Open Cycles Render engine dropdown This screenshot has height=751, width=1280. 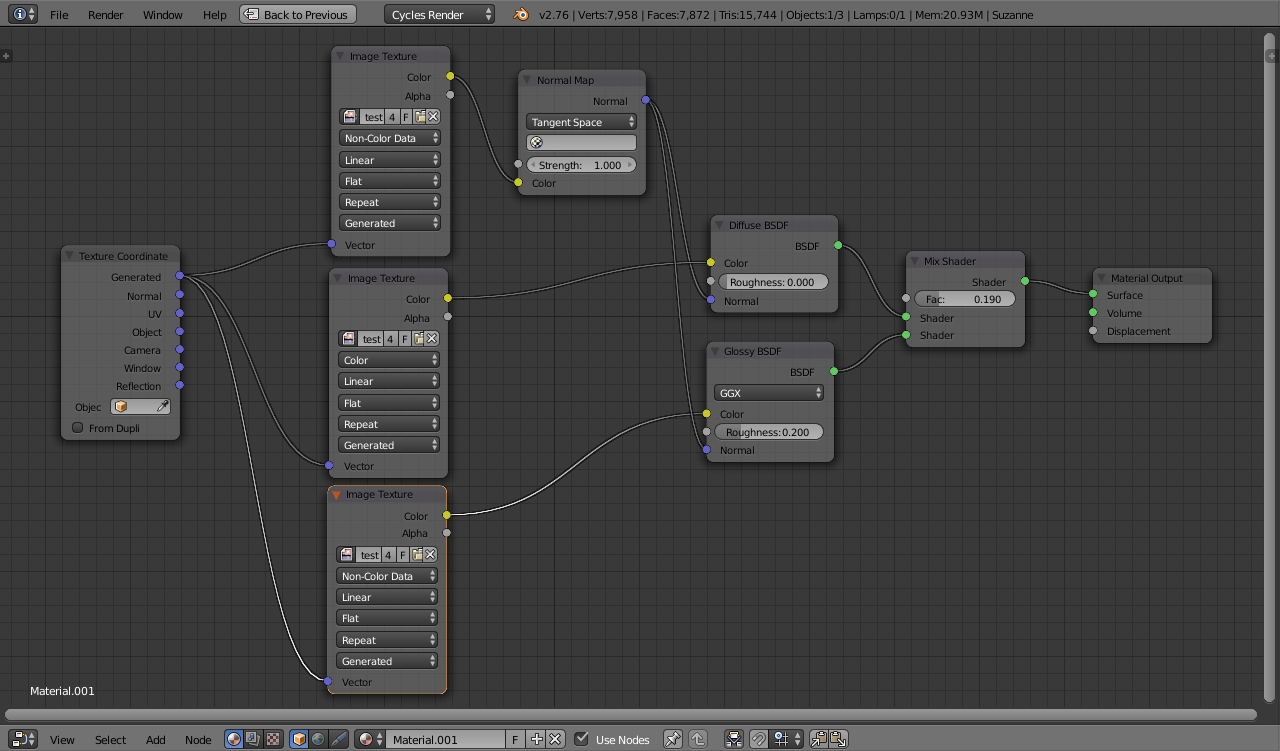(439, 14)
